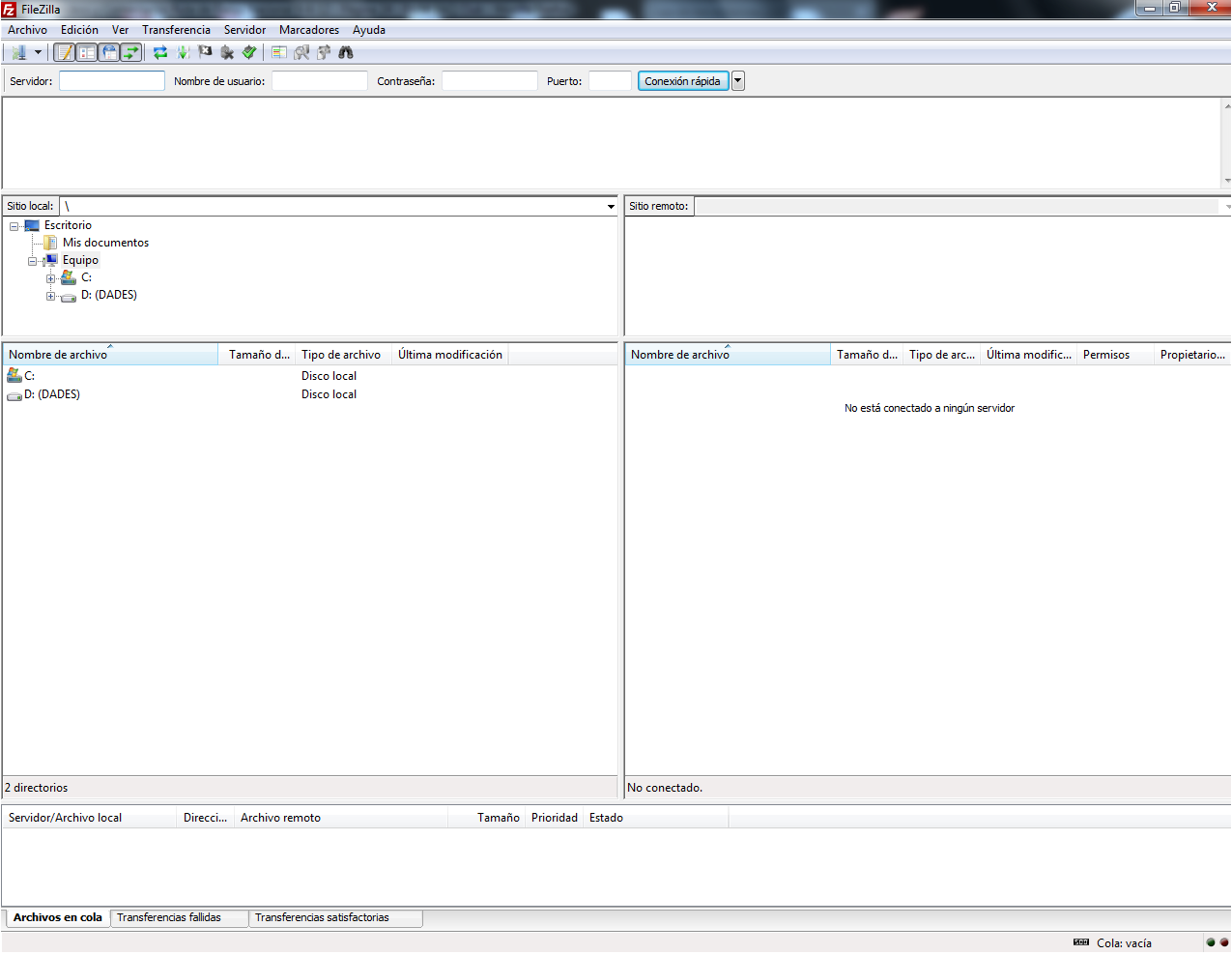This screenshot has width=1232, height=955.
Task: Open the Archivo menu
Action: 27,30
